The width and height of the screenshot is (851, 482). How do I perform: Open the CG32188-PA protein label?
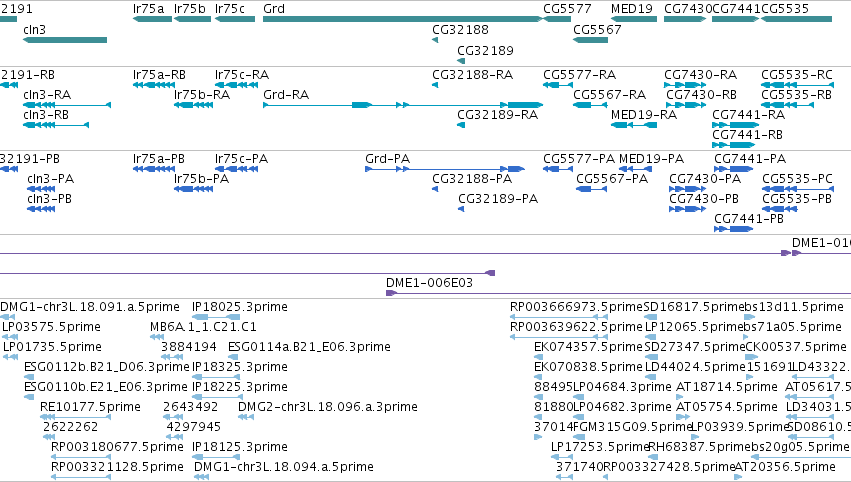472,179
